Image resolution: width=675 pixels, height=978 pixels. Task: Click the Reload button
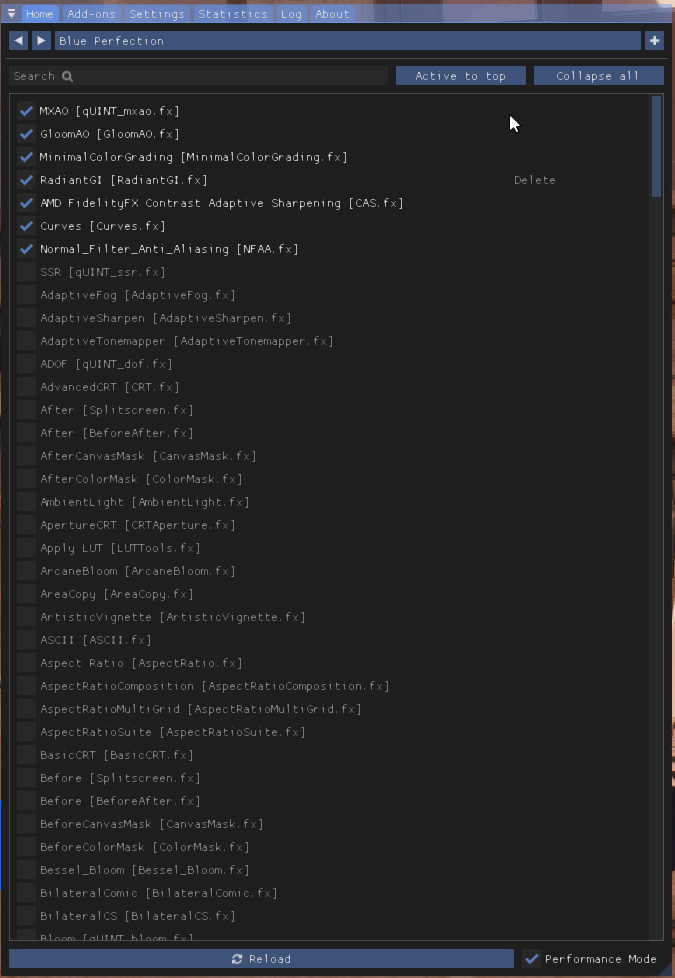(262, 959)
